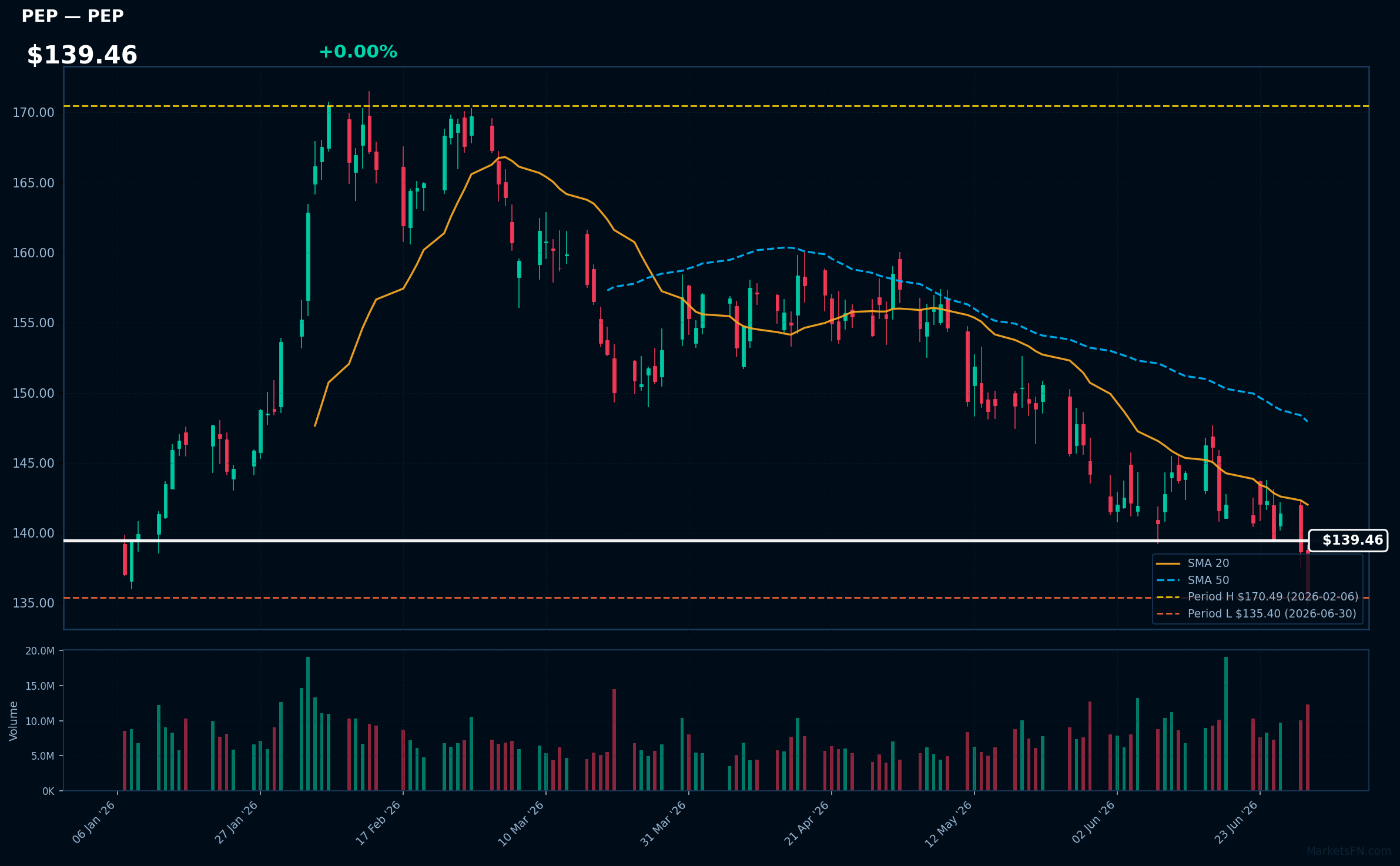Click the 155.00 price axis label
Screen dimensions: 1400x866
point(34,323)
